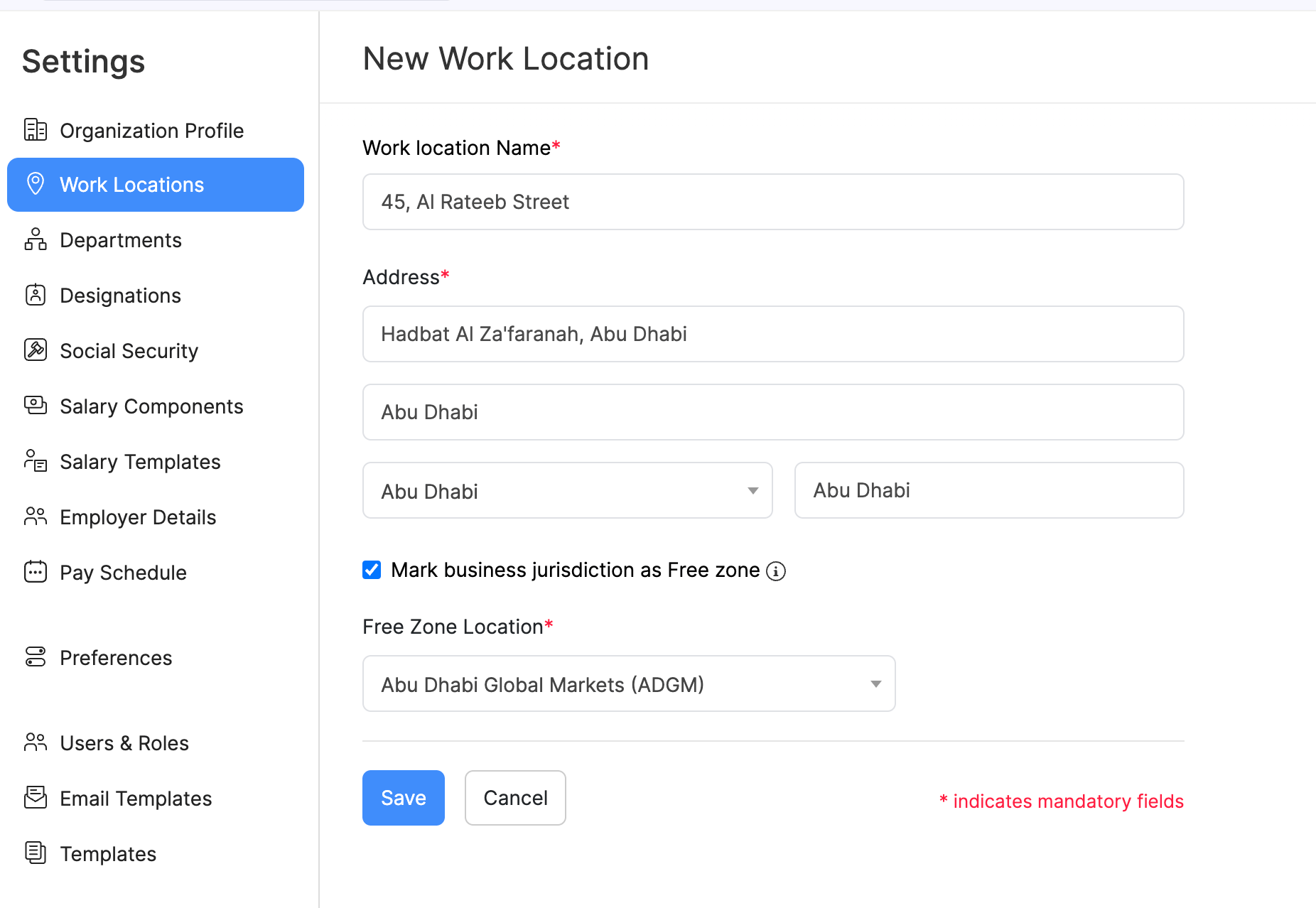Cancel the work location form

tap(515, 797)
